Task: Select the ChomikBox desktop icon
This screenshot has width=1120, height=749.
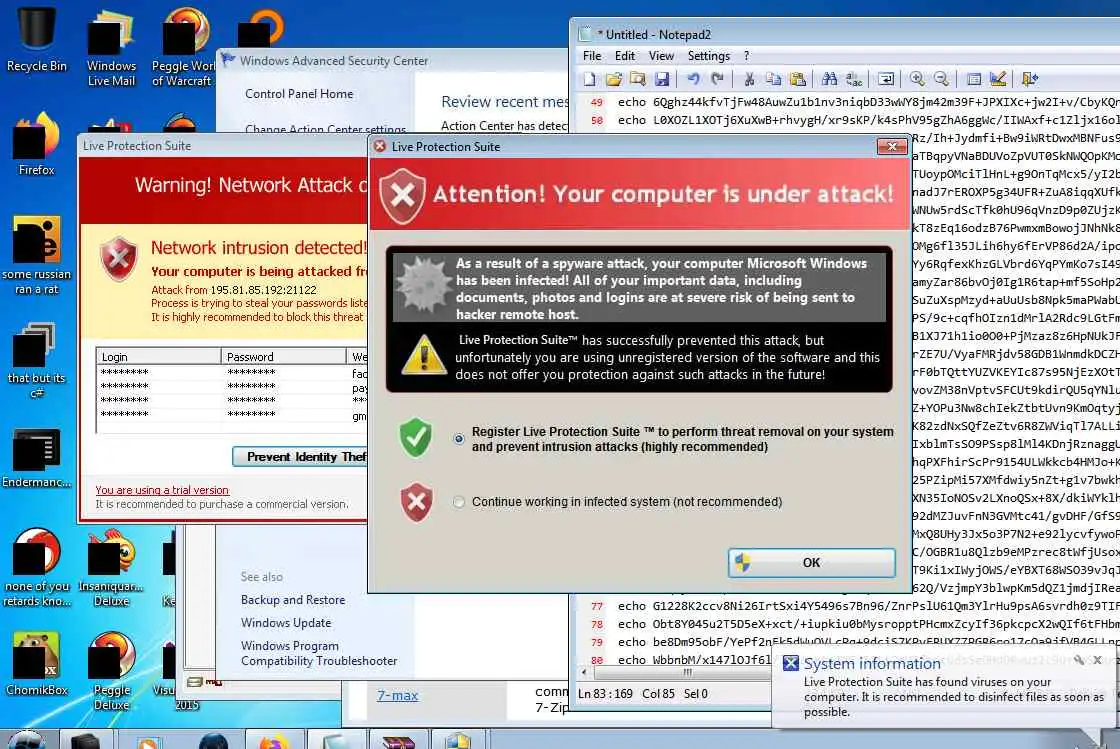Action: pyautogui.click(x=36, y=664)
